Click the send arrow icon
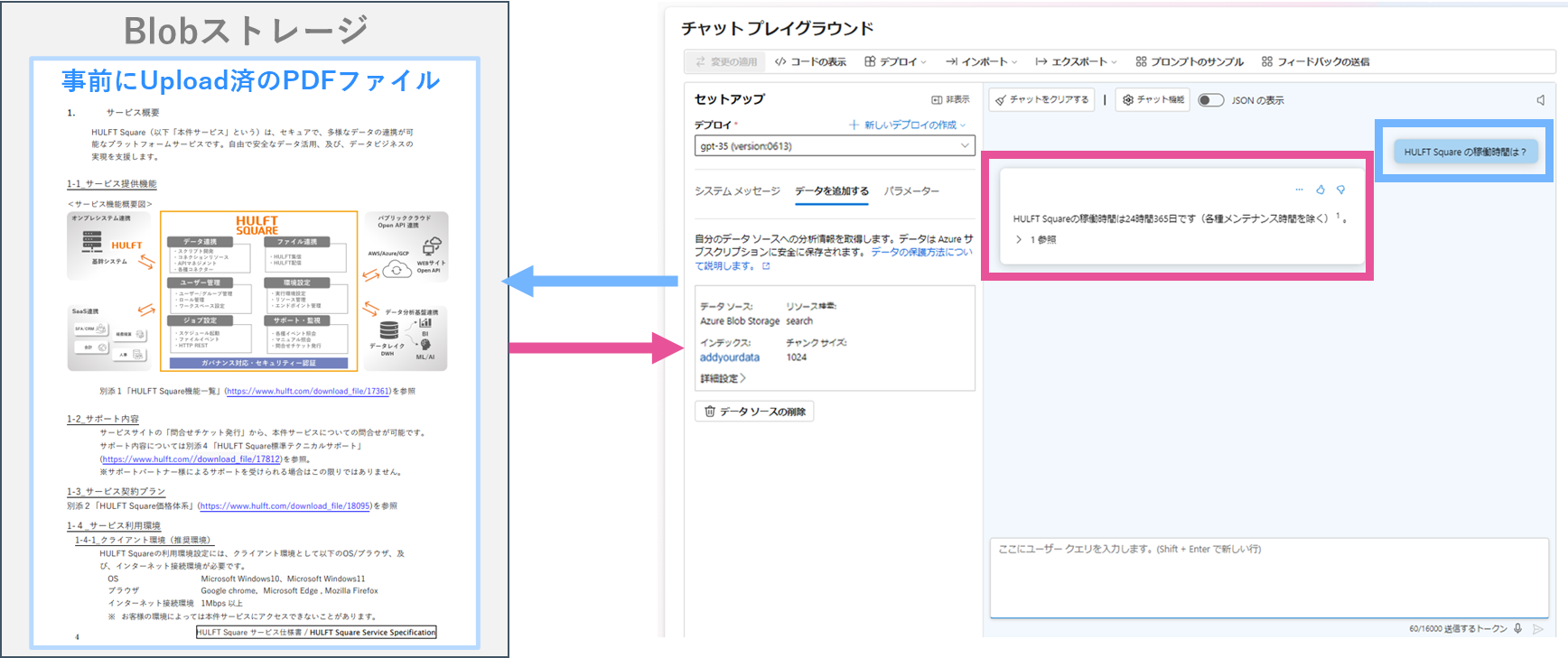Viewport: 1568px width, 658px height. (x=1538, y=628)
